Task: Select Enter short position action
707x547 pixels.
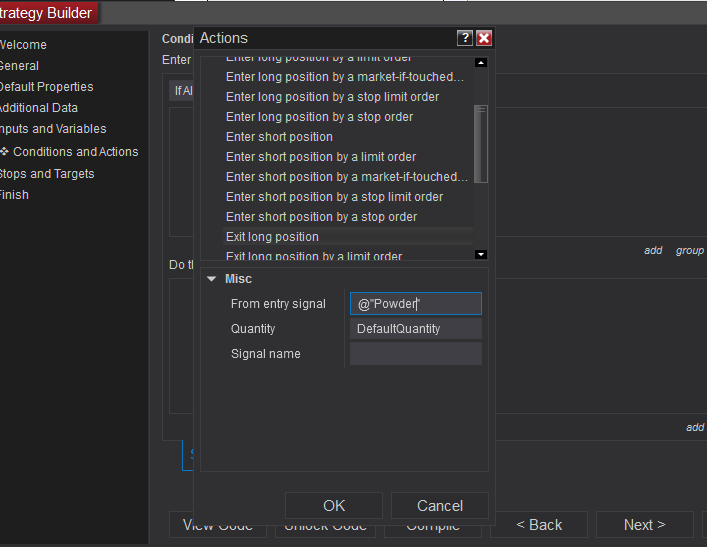Action: click(279, 137)
